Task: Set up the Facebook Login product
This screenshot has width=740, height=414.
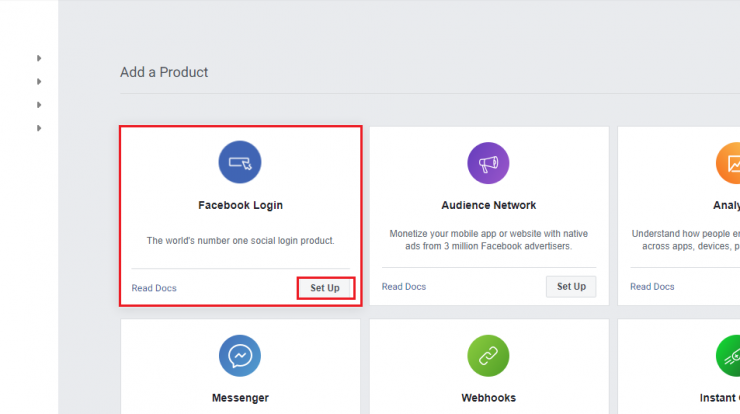Action: 325,288
